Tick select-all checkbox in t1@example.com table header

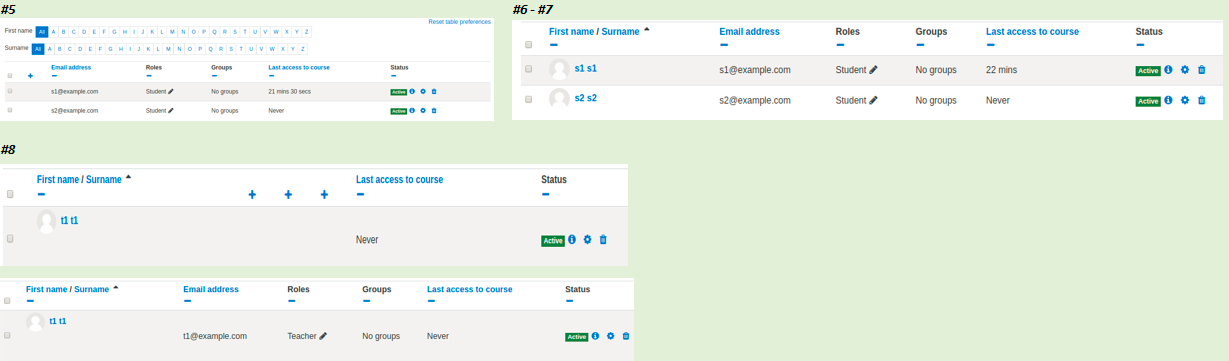tap(8, 300)
